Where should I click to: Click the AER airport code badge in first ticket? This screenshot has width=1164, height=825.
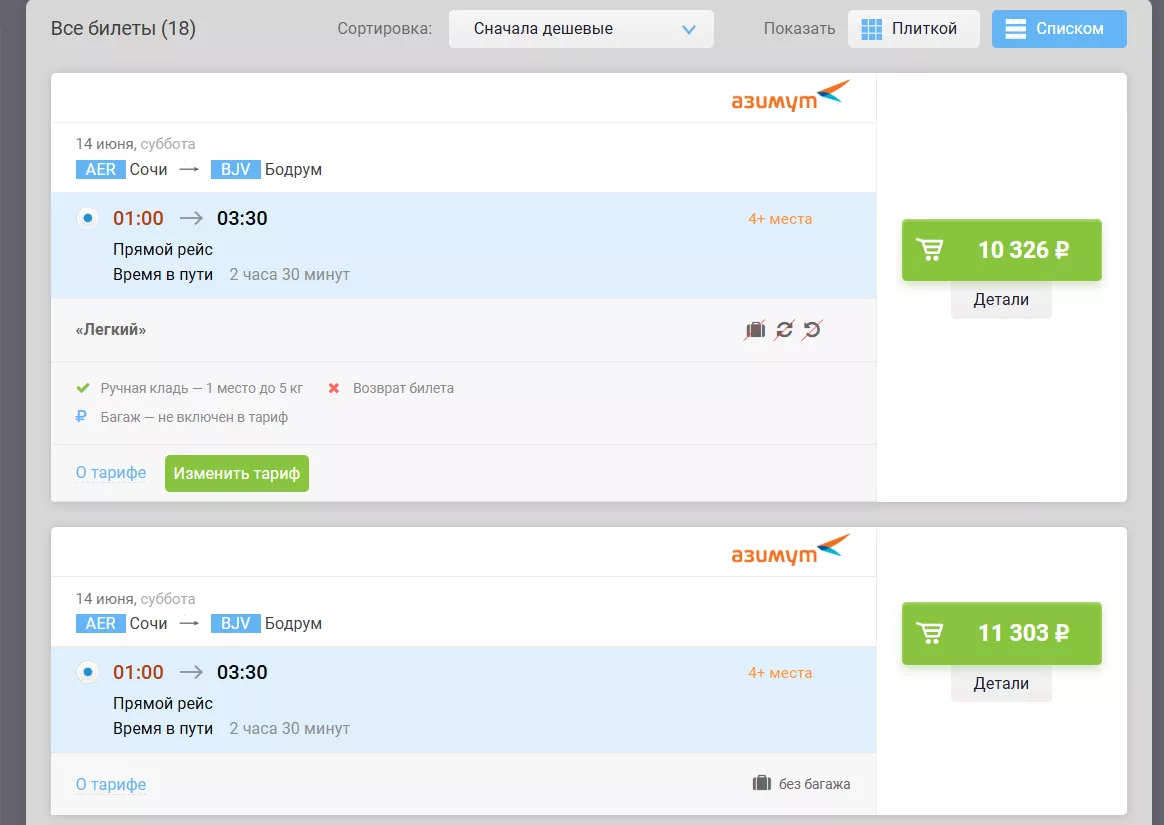click(100, 170)
